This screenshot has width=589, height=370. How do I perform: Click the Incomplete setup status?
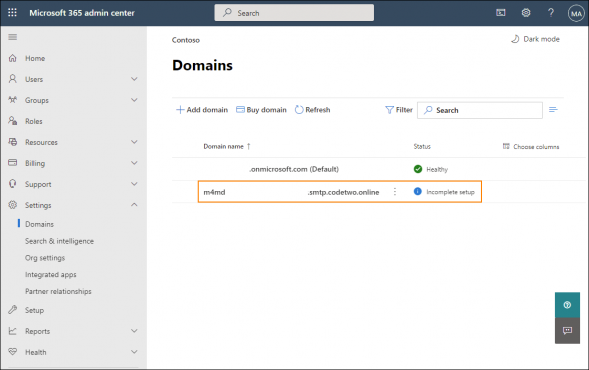tap(450, 192)
